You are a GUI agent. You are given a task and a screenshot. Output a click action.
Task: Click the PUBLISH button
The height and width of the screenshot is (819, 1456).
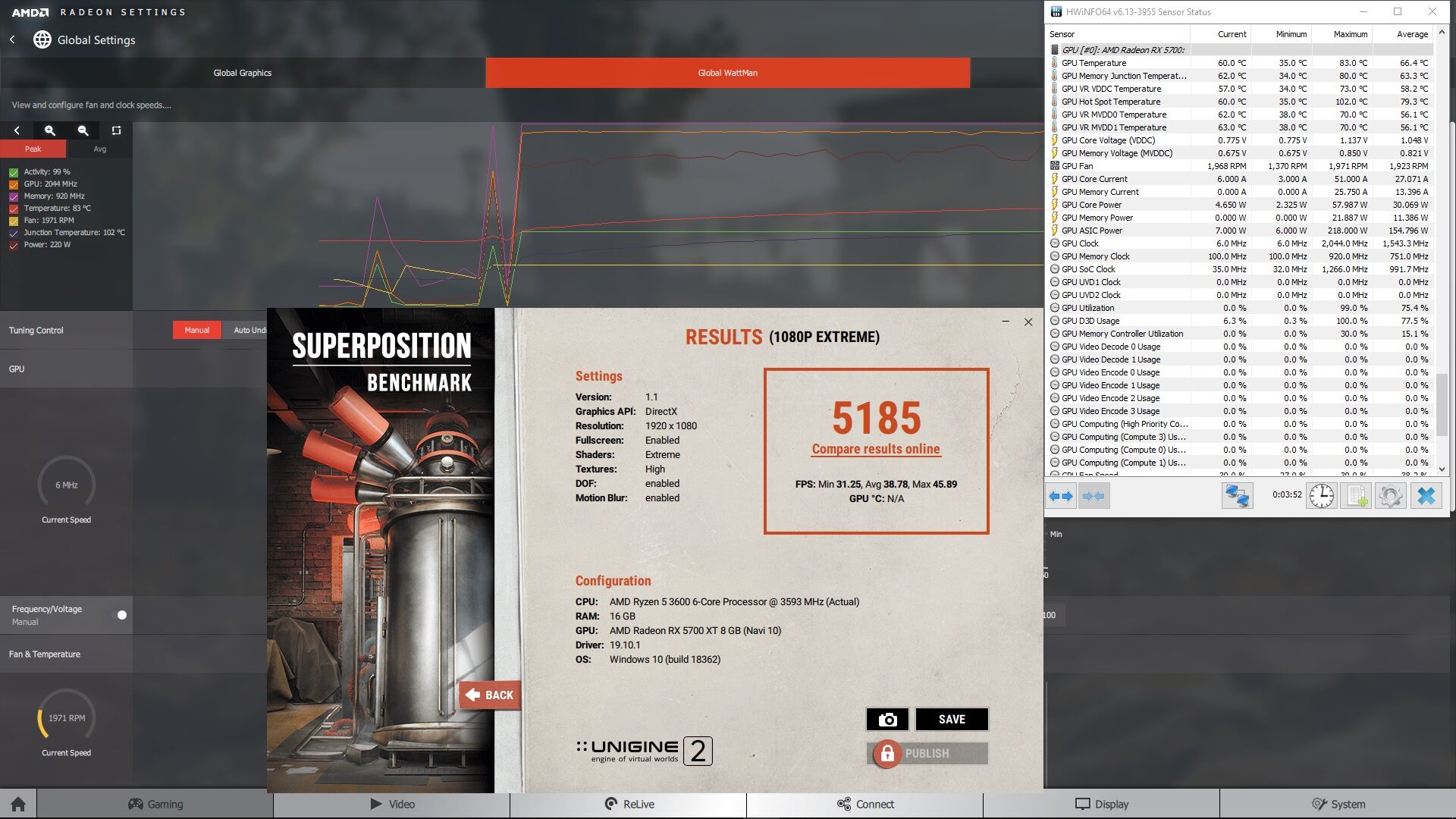[x=927, y=753]
